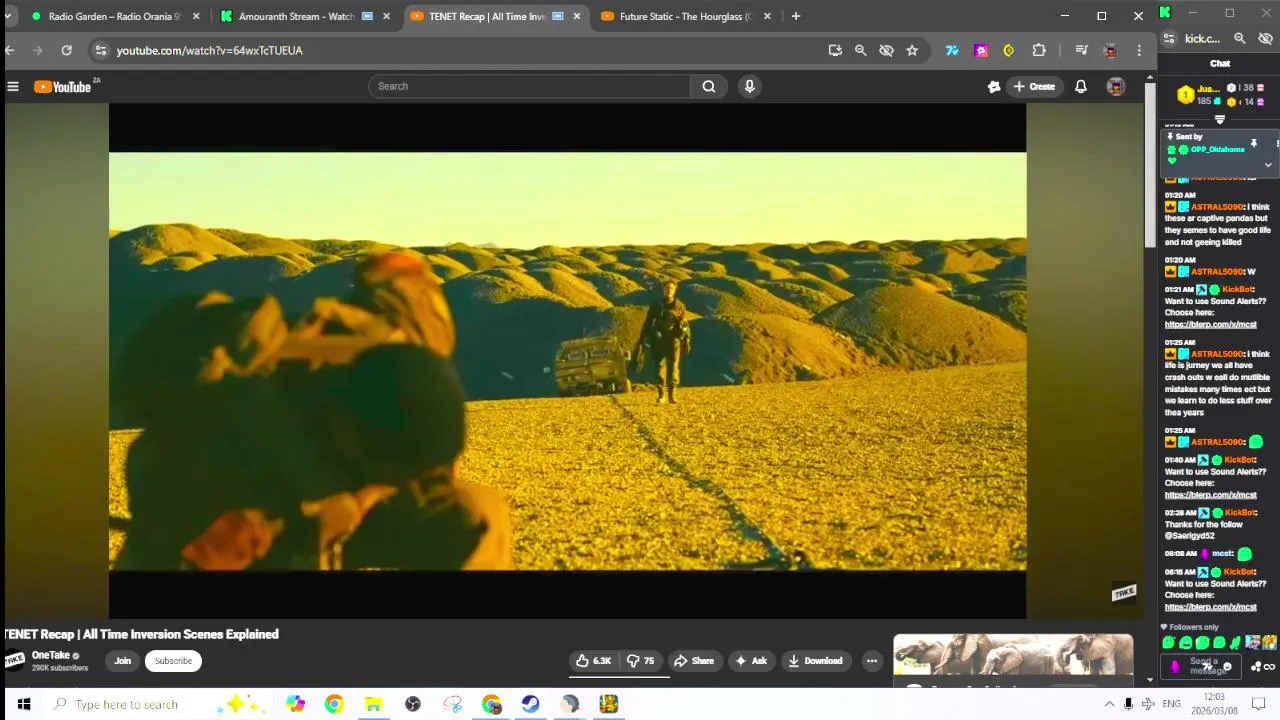Start voice search with the microphone
Image resolution: width=1280 pixels, height=720 pixels.
click(x=749, y=86)
